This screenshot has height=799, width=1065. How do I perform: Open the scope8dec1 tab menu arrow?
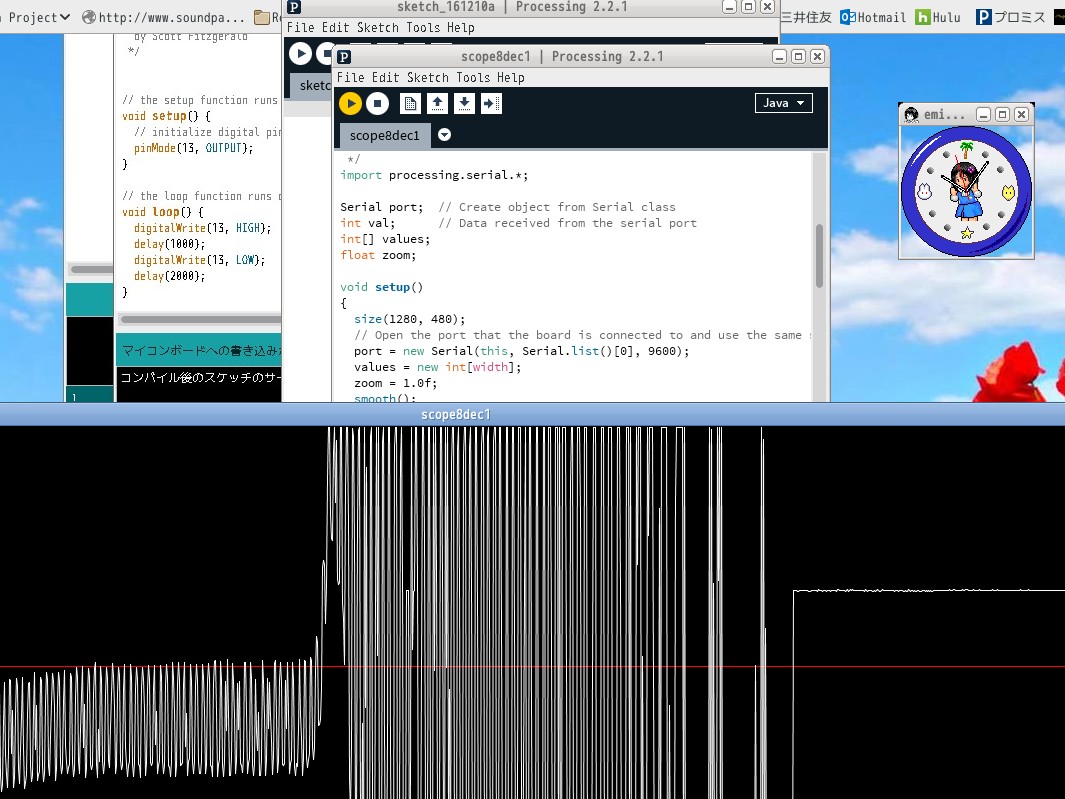tap(444, 135)
